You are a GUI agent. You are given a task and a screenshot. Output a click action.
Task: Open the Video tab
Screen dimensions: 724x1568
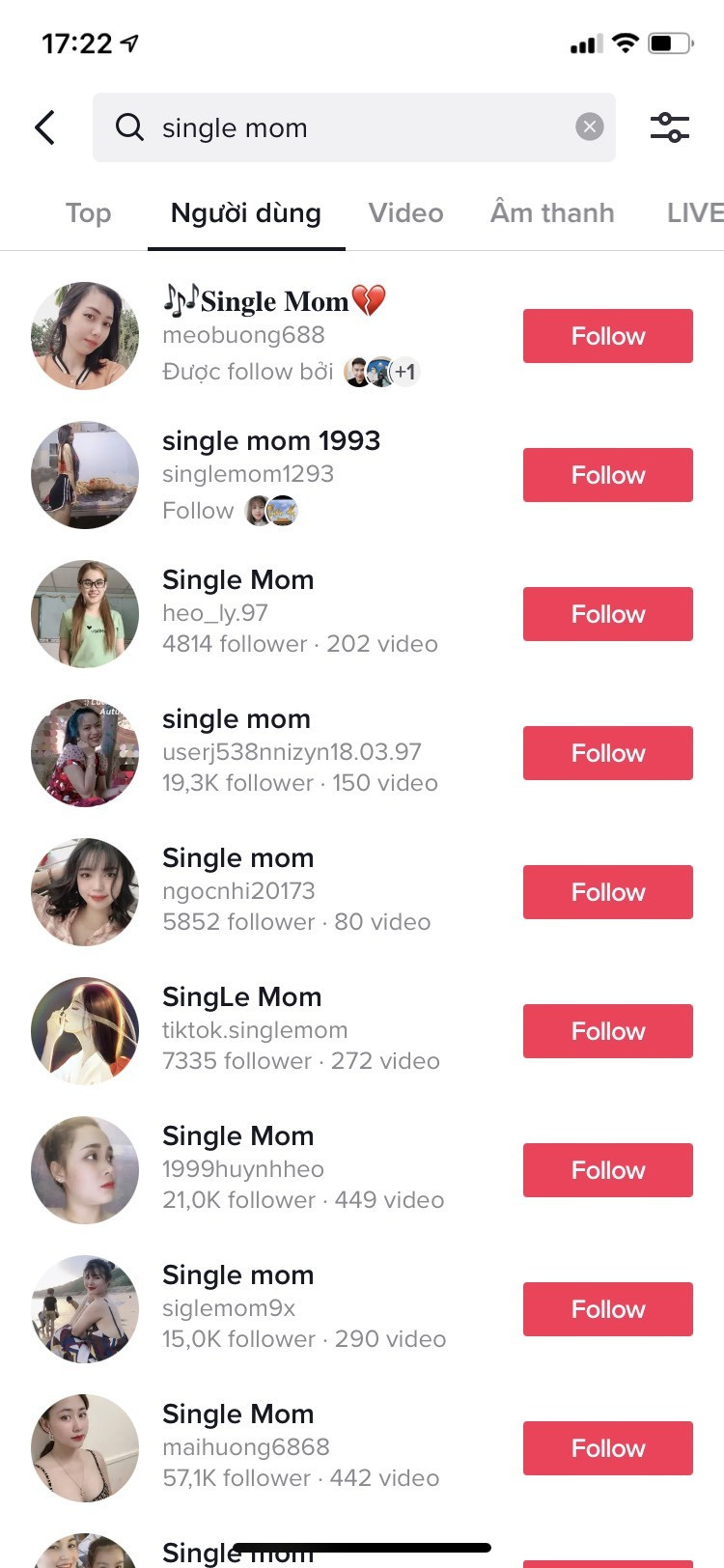[x=405, y=213]
